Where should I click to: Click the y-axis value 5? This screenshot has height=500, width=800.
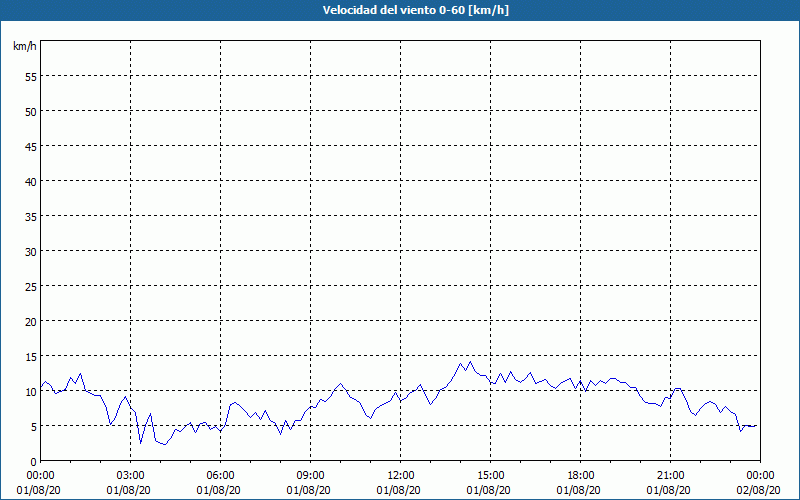(x=34, y=427)
